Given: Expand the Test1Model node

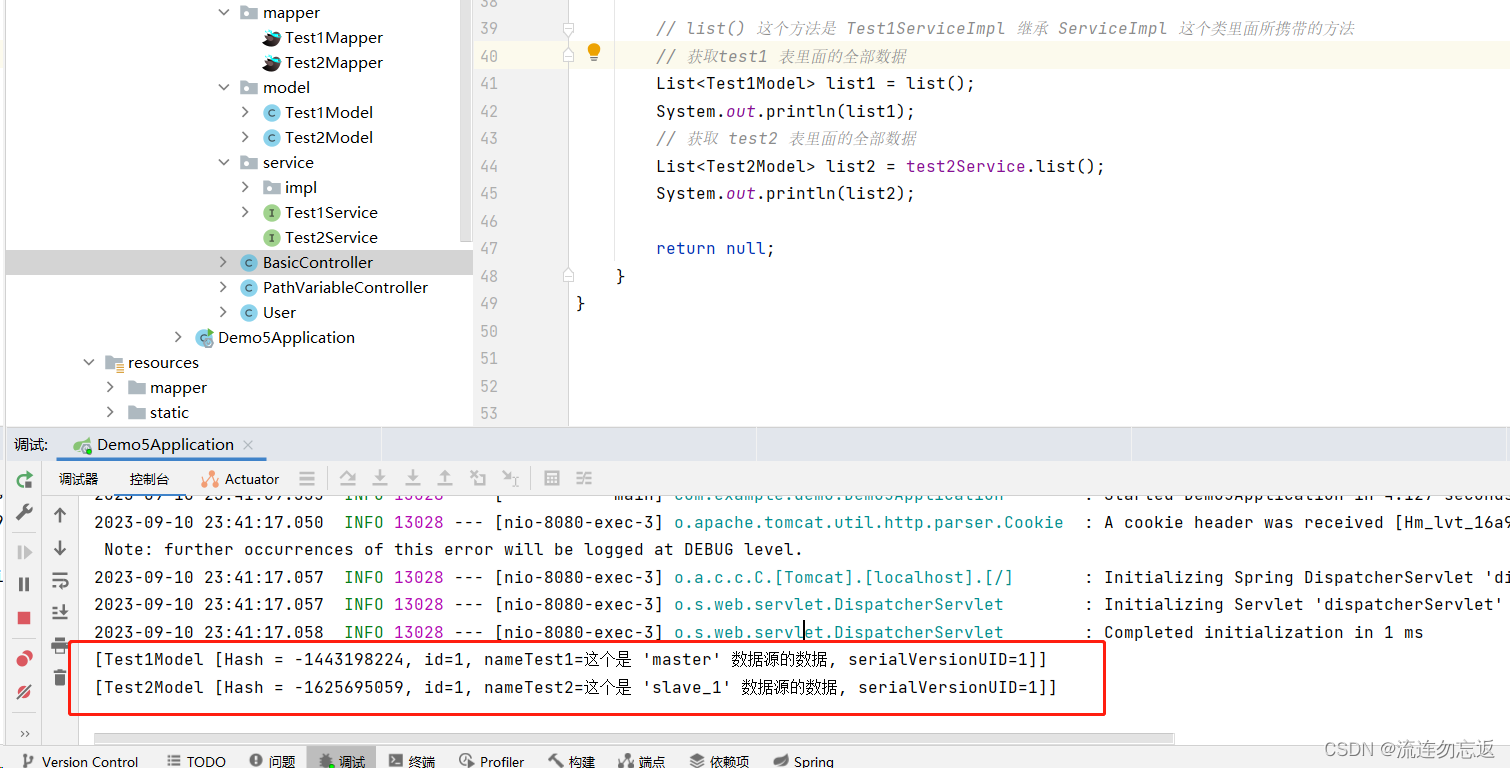Looking at the screenshot, I should [x=245, y=112].
